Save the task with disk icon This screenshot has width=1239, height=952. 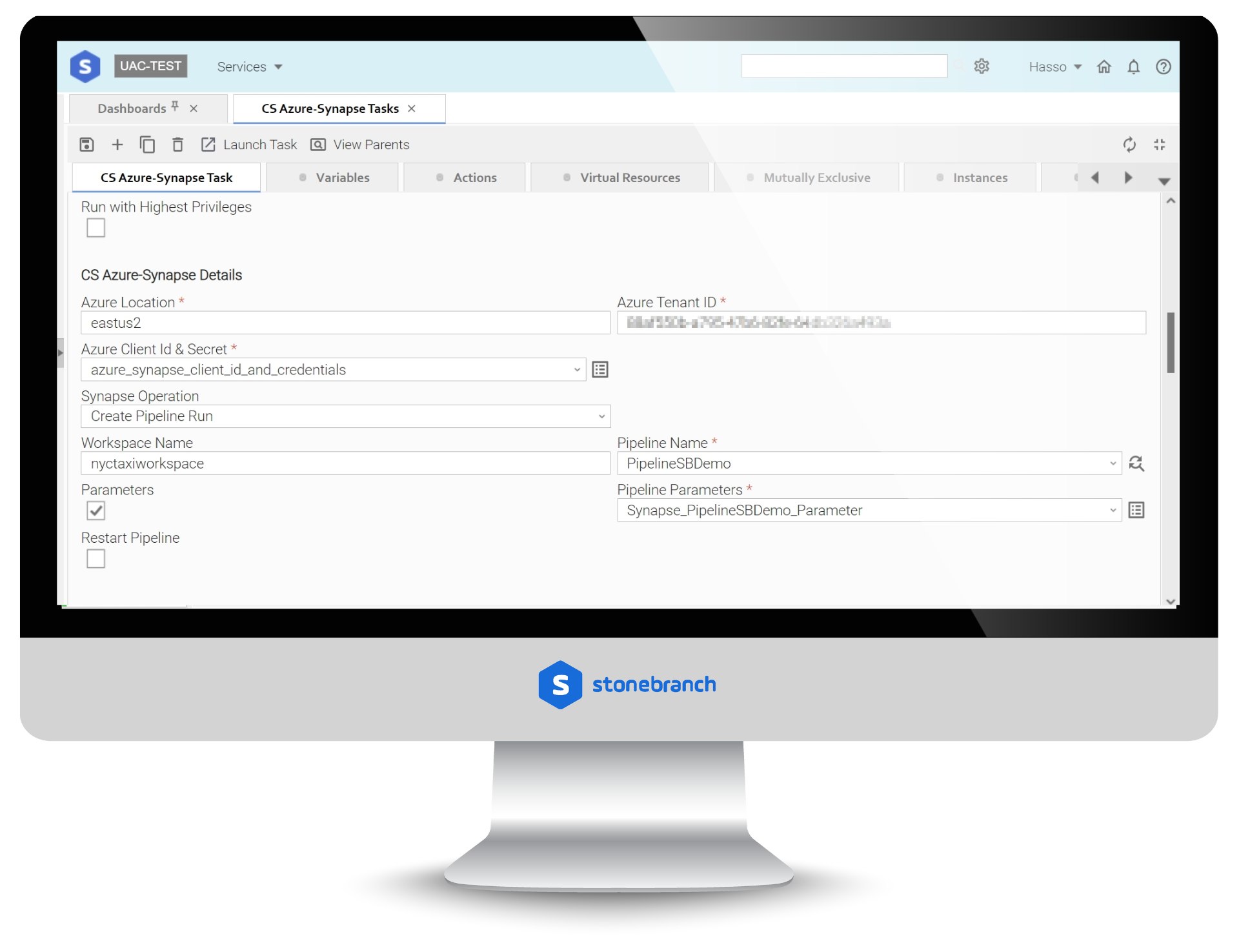(86, 145)
